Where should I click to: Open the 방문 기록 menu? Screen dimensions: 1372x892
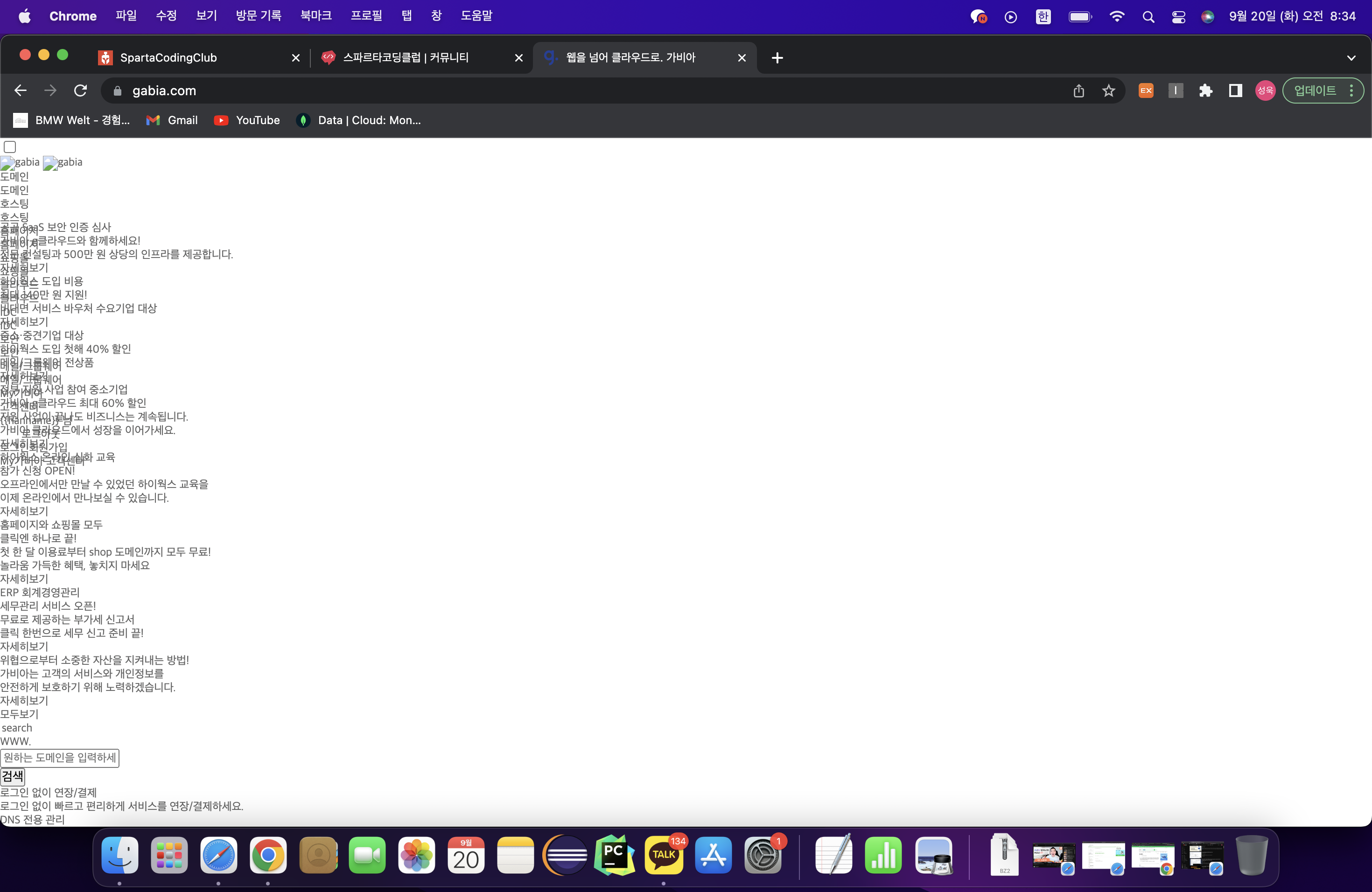click(259, 16)
